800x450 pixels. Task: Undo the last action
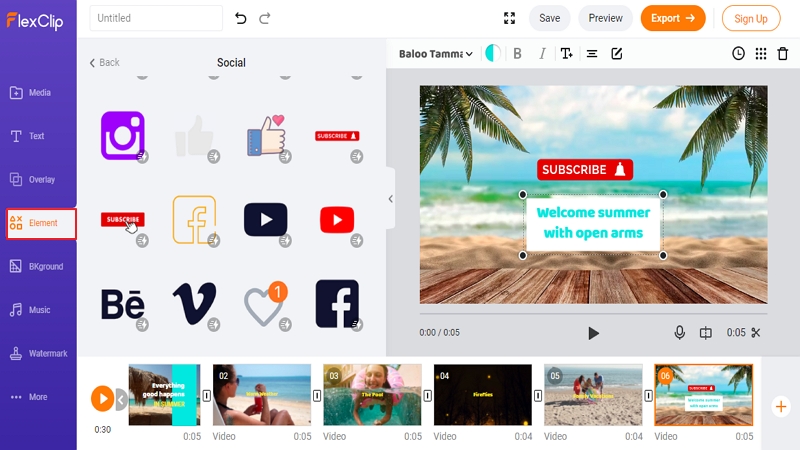coord(240,18)
